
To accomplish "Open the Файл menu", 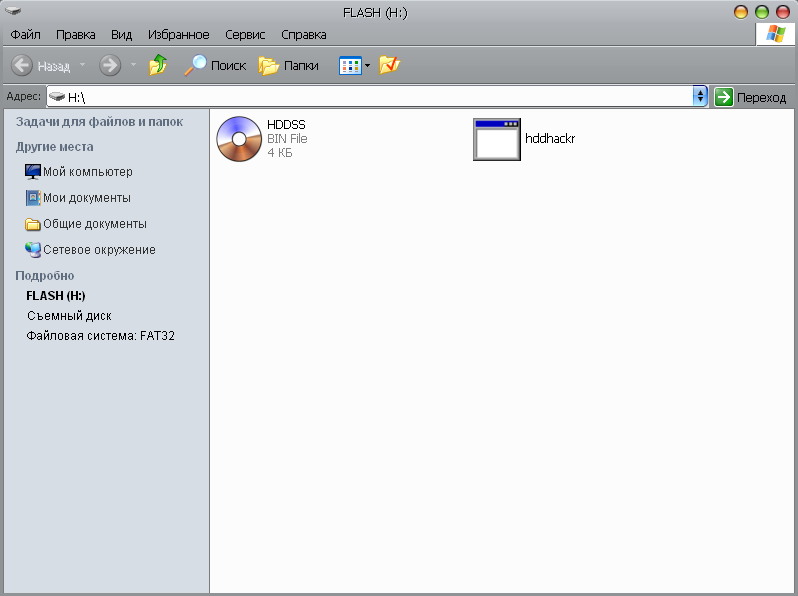I will (25, 35).
